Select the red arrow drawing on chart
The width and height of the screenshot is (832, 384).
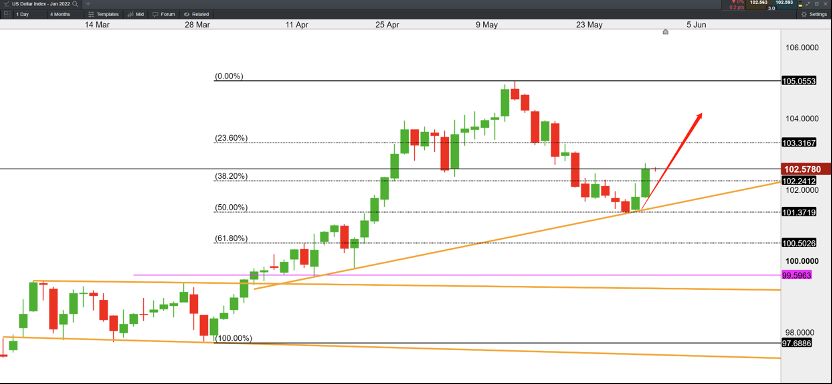pos(671,162)
